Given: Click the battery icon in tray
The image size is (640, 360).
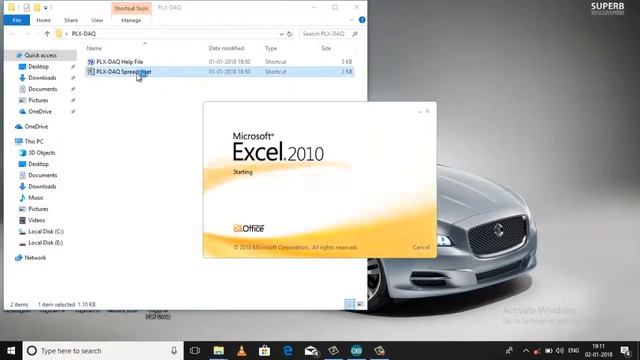Looking at the screenshot, I should 549,351.
